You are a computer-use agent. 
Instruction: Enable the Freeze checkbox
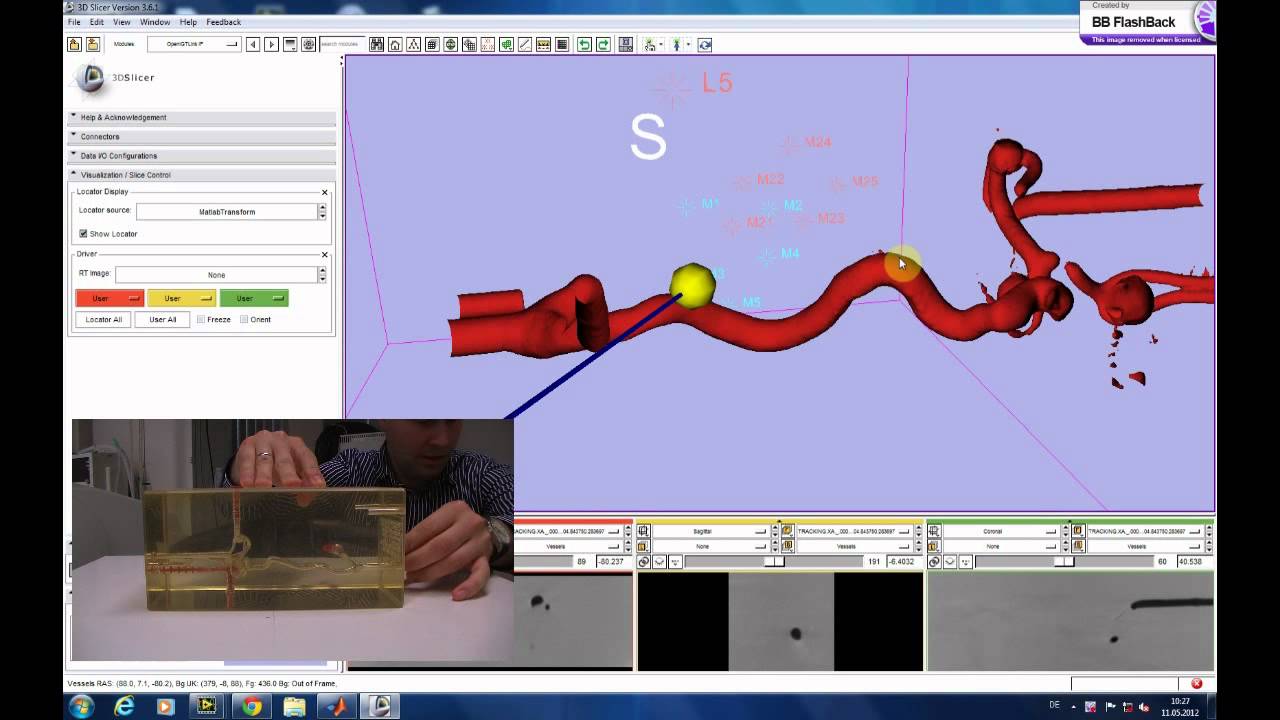click(201, 320)
